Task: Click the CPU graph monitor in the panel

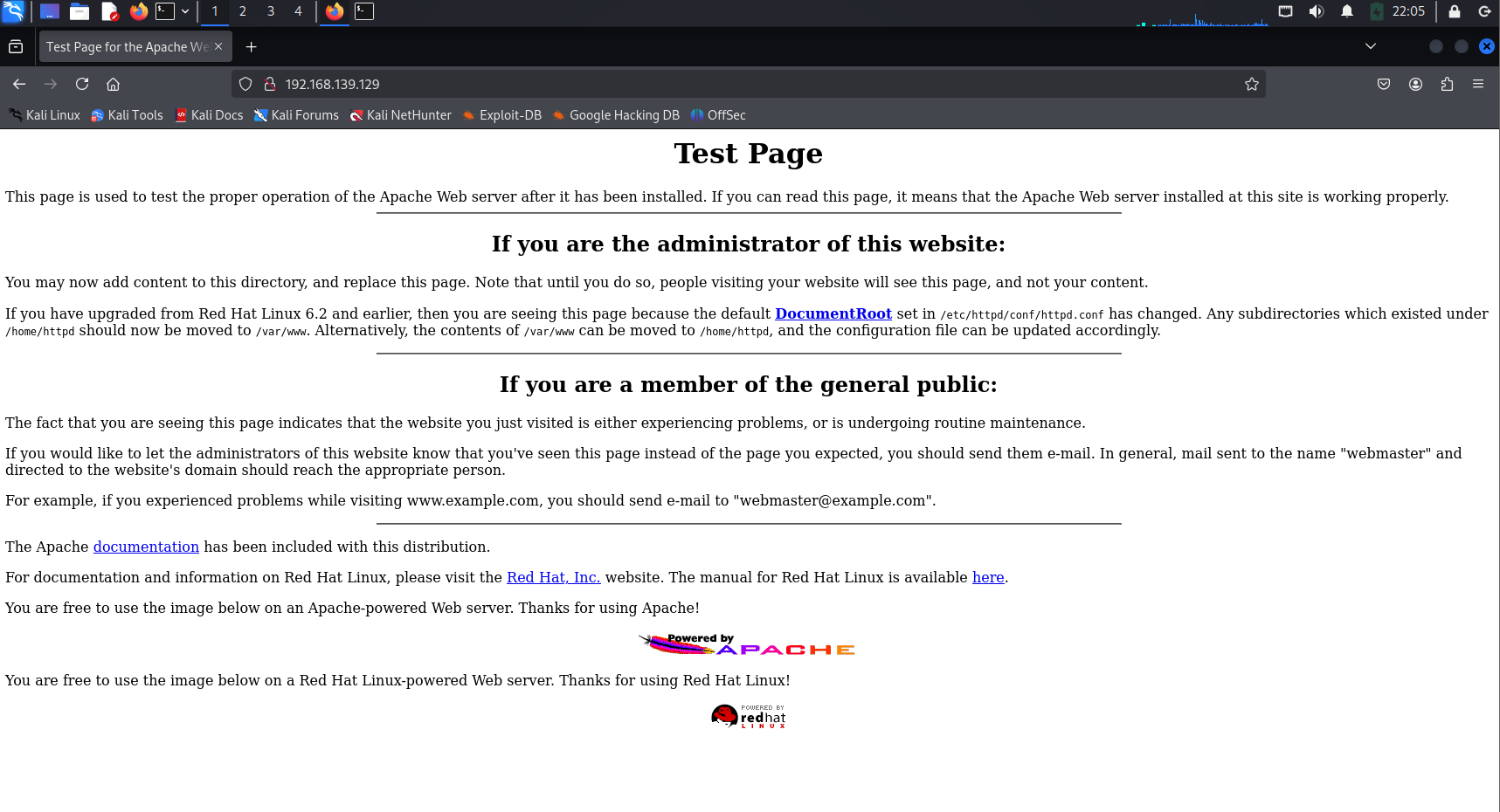Action: 1202,13
